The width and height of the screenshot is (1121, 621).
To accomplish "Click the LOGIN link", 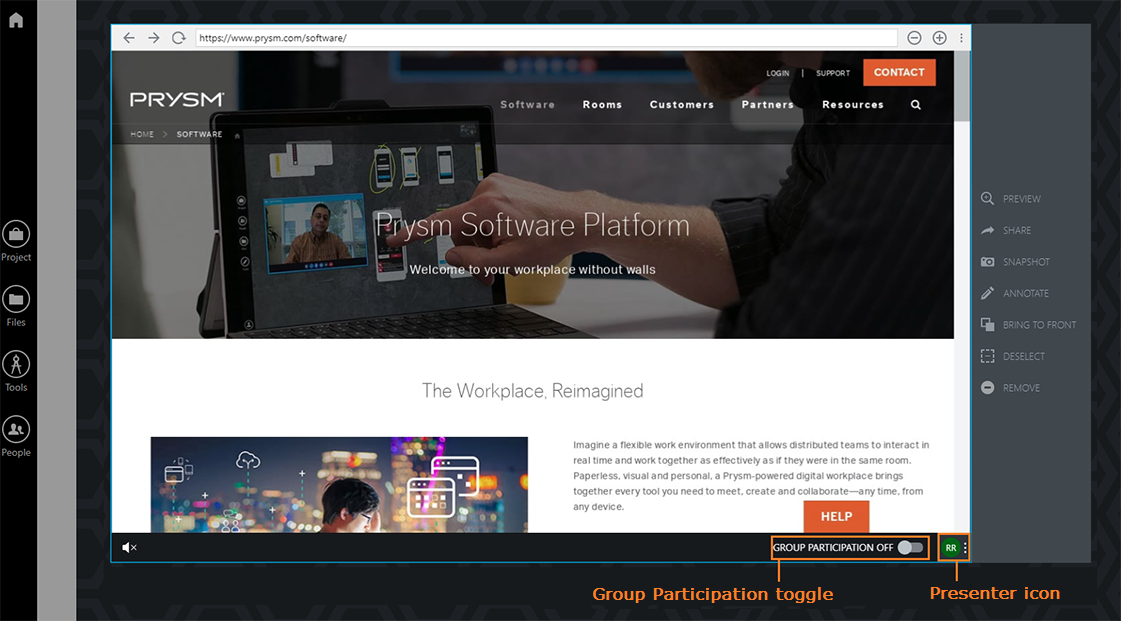I will (777, 73).
